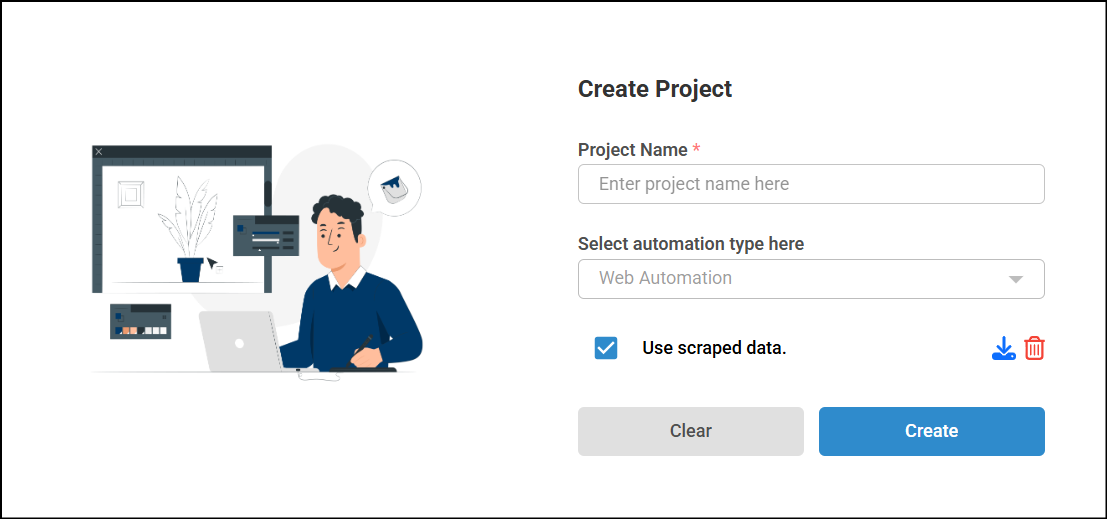Click the Clear button
This screenshot has width=1107, height=519.
click(x=690, y=431)
